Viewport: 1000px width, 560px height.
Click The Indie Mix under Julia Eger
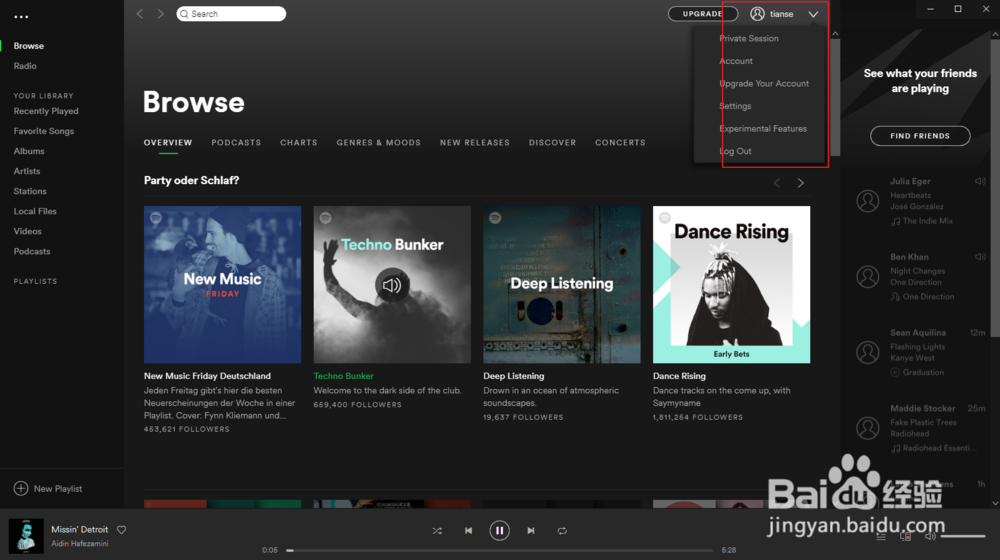click(x=927, y=221)
